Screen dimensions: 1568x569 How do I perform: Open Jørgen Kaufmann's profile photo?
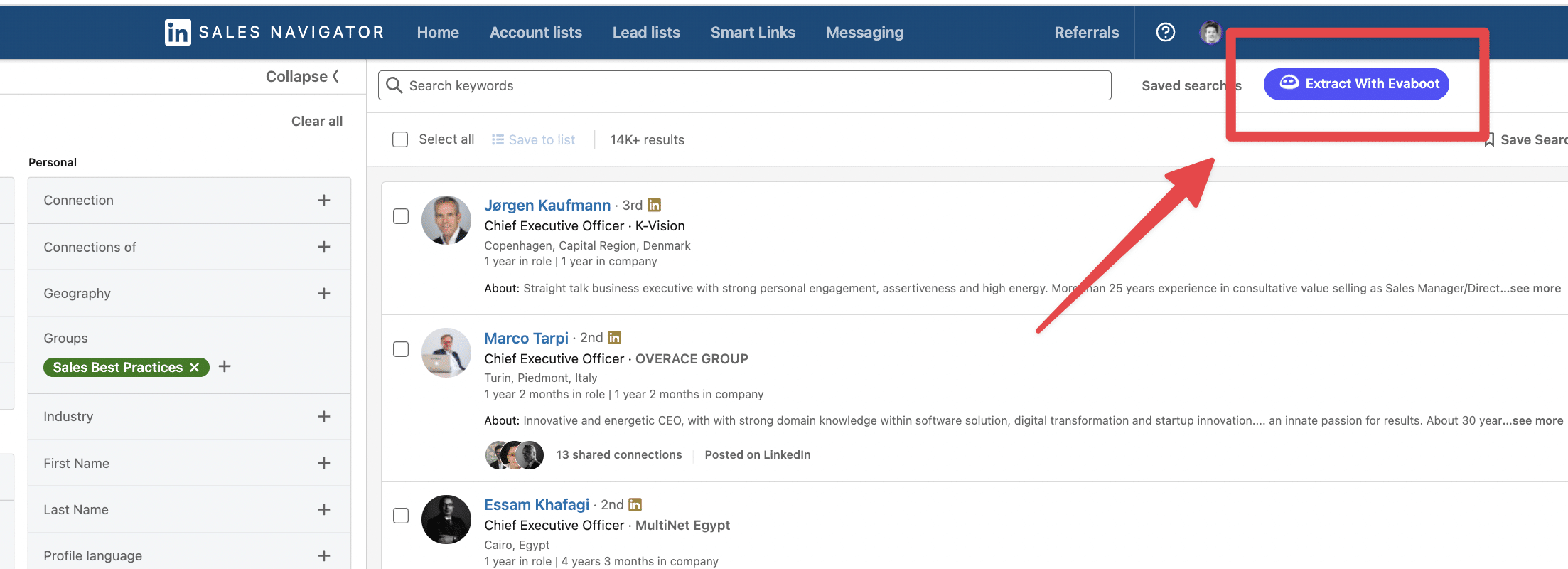(446, 220)
